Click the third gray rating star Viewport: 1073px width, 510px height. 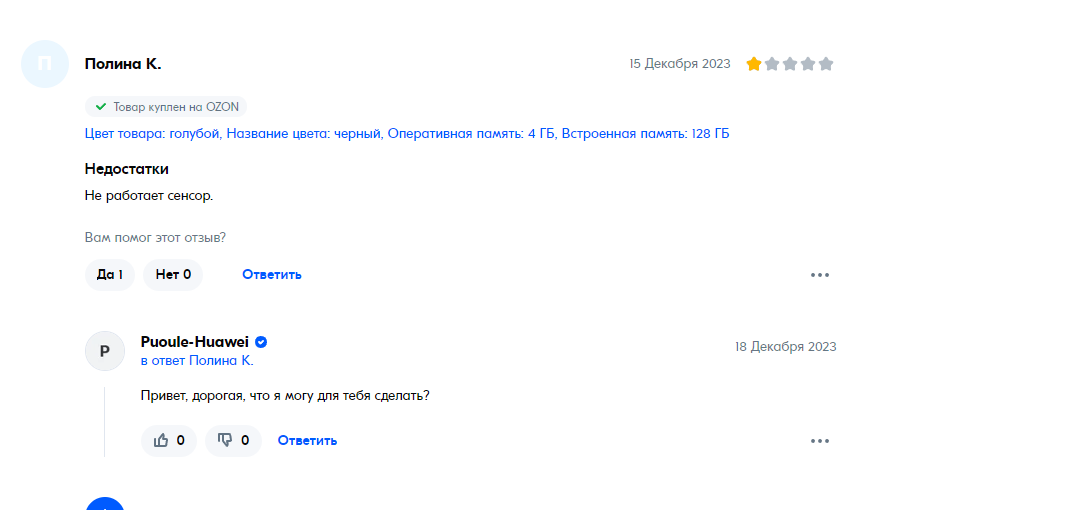coord(790,64)
